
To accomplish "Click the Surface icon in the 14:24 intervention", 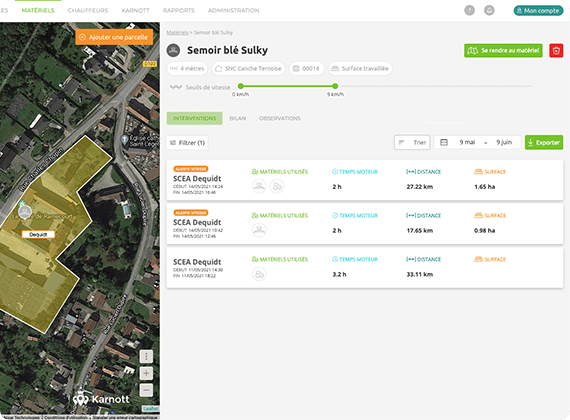I will 478,172.
